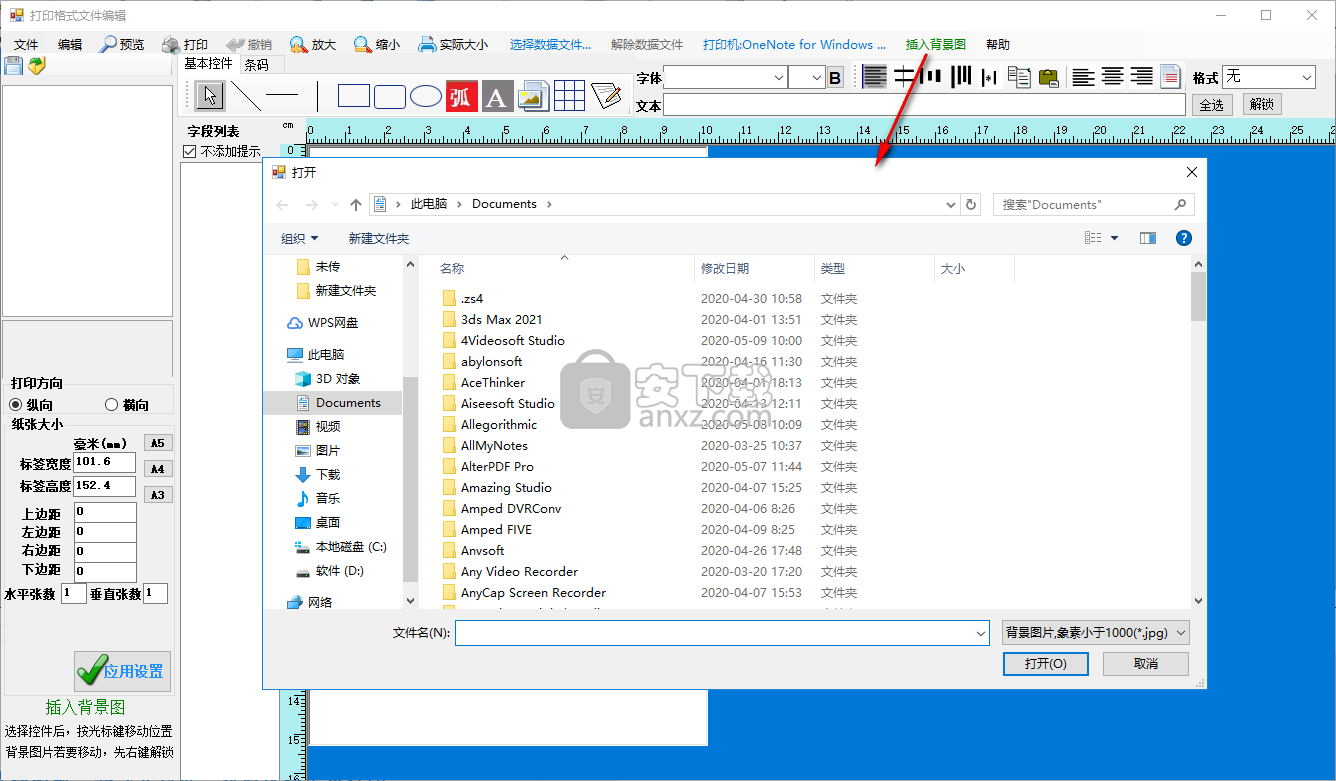Expand the address bar history dropdown
The image size is (1336, 781).
coord(951,204)
